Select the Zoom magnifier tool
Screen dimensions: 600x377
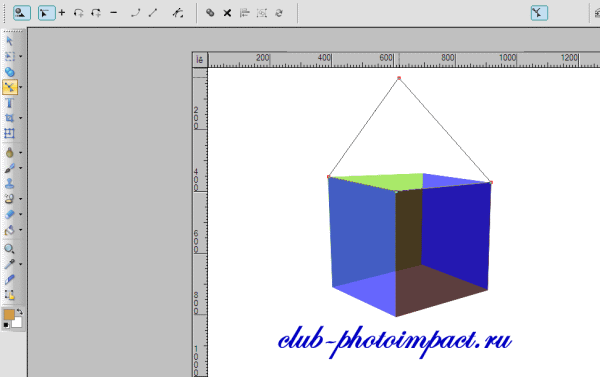10,249
